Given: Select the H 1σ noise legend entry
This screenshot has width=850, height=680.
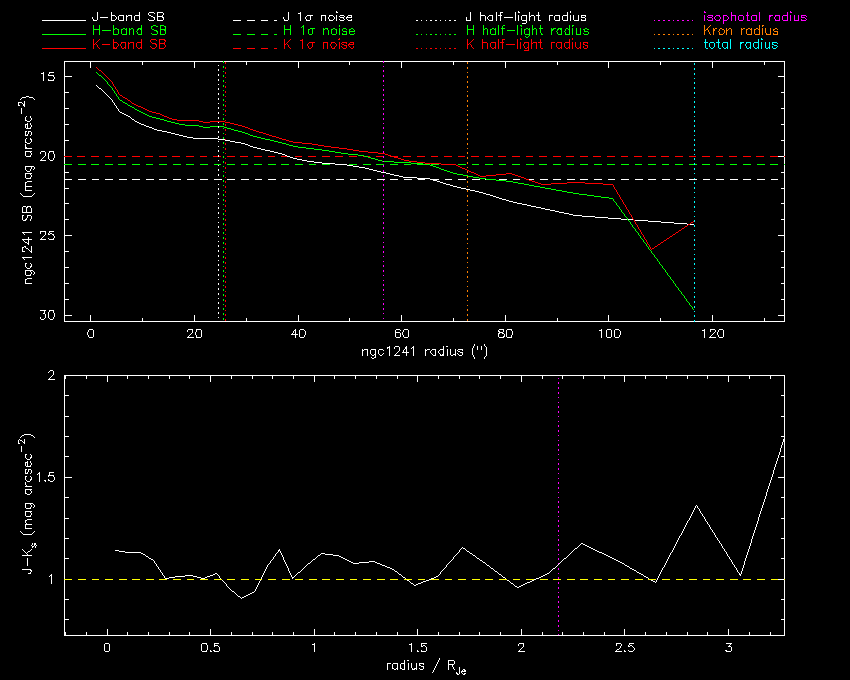Looking at the screenshot, I should [x=322, y=31].
